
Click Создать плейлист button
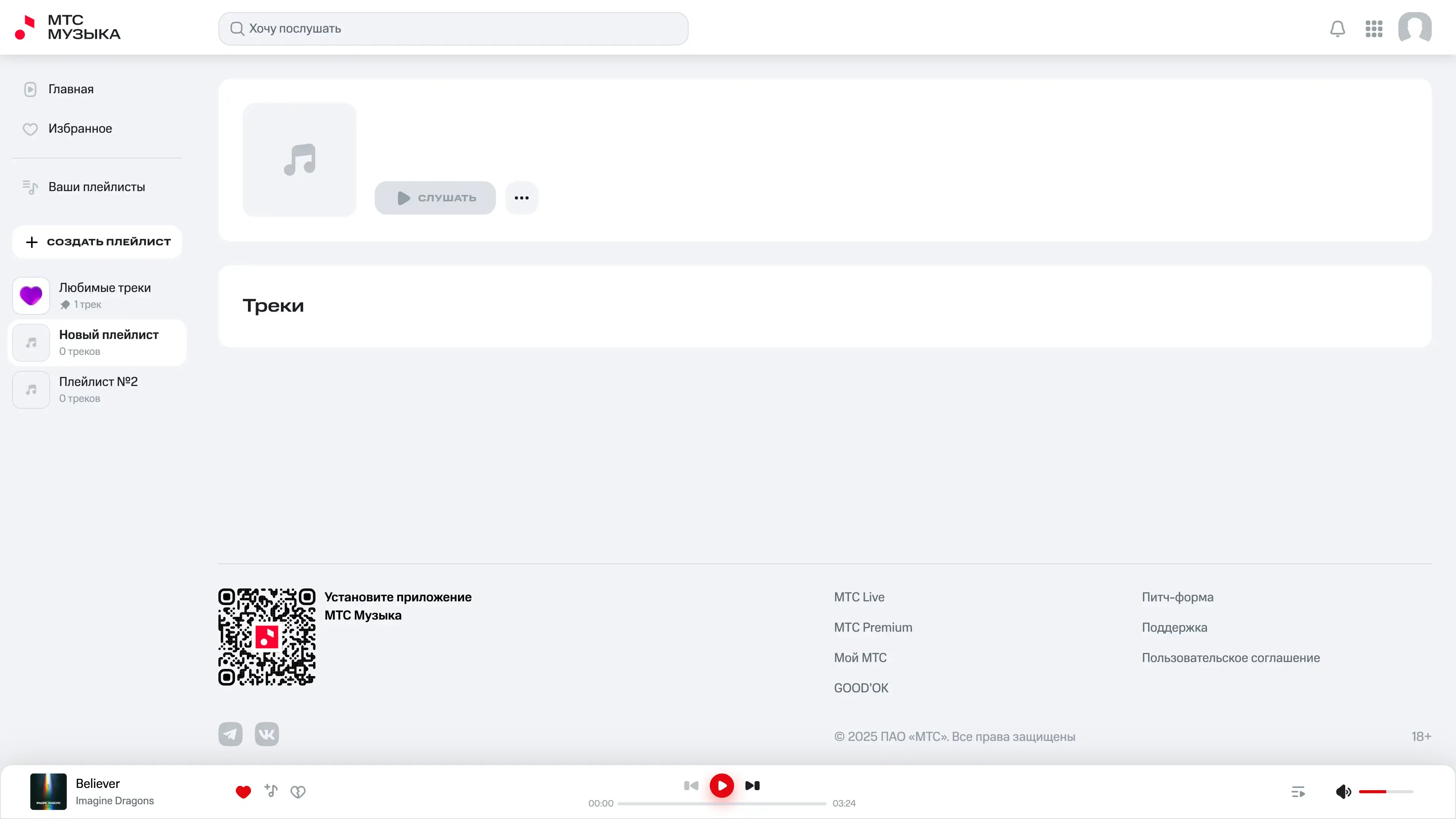(97, 242)
